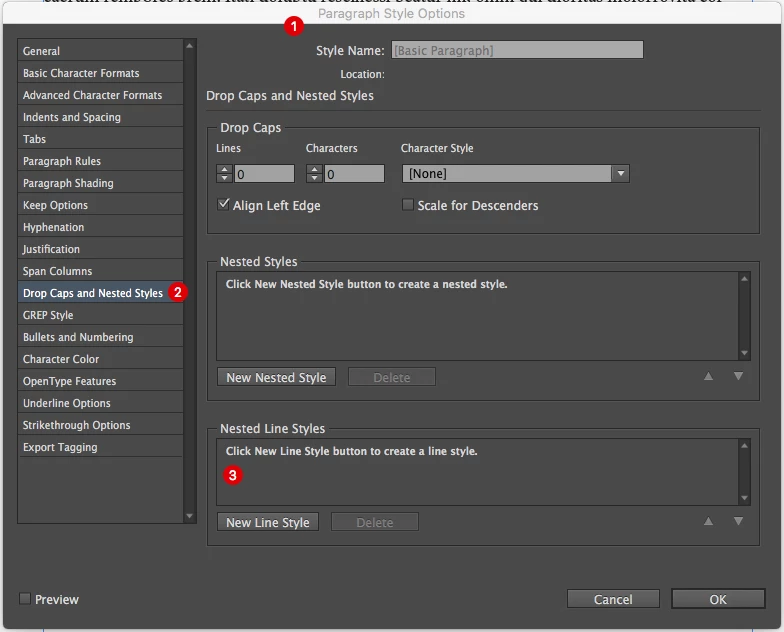Click Nested Line Styles list scroll down arrow

click(x=744, y=498)
